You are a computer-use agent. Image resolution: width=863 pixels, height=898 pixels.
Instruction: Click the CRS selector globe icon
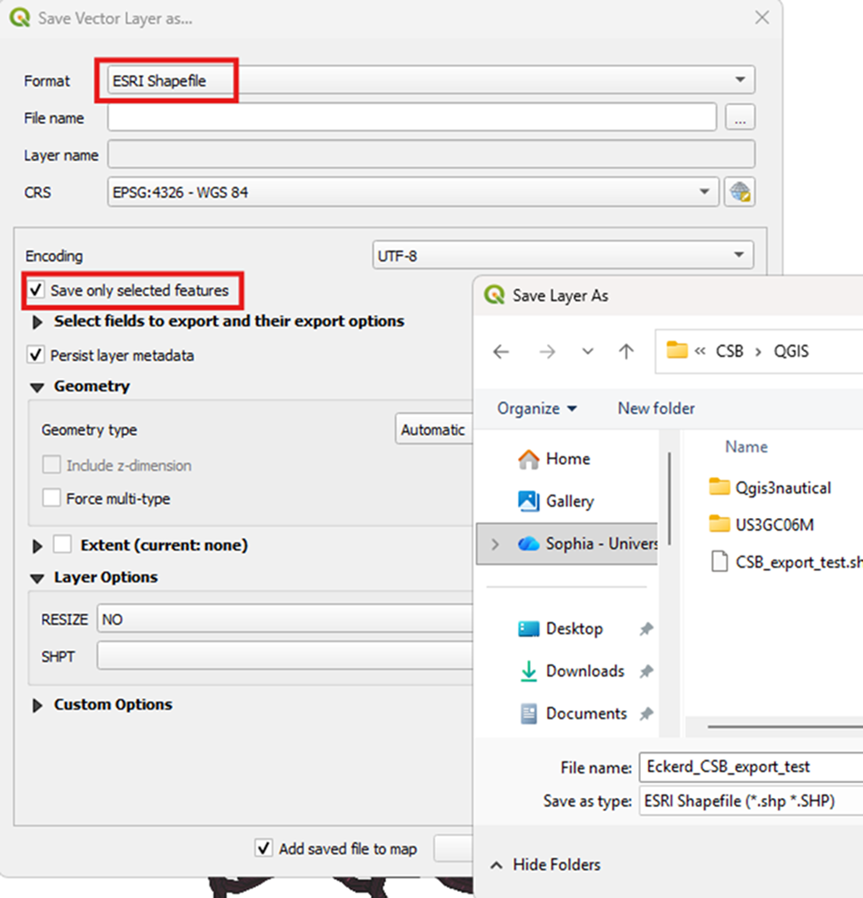point(740,192)
